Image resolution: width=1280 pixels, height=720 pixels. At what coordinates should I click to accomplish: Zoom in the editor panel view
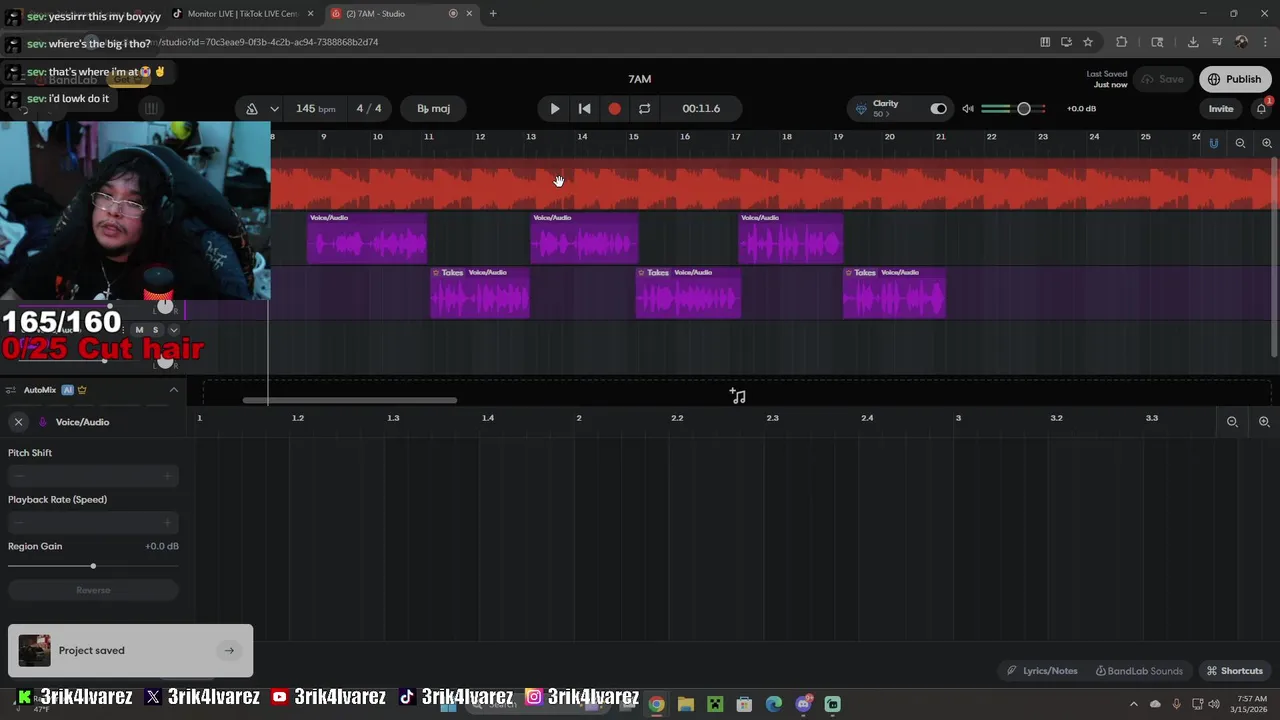coord(1264,422)
